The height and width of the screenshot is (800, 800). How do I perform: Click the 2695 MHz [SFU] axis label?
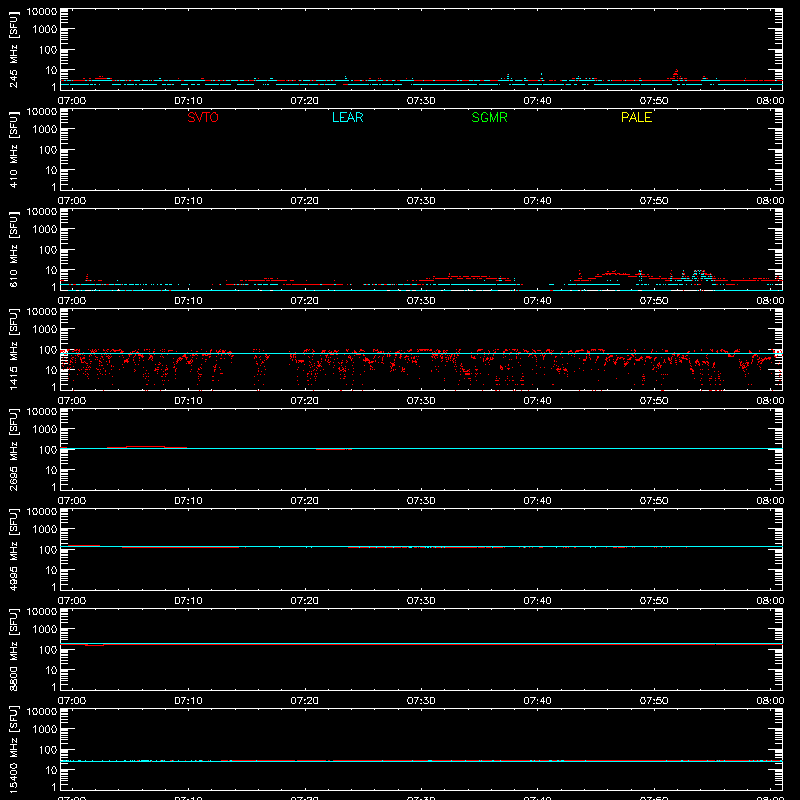14,449
